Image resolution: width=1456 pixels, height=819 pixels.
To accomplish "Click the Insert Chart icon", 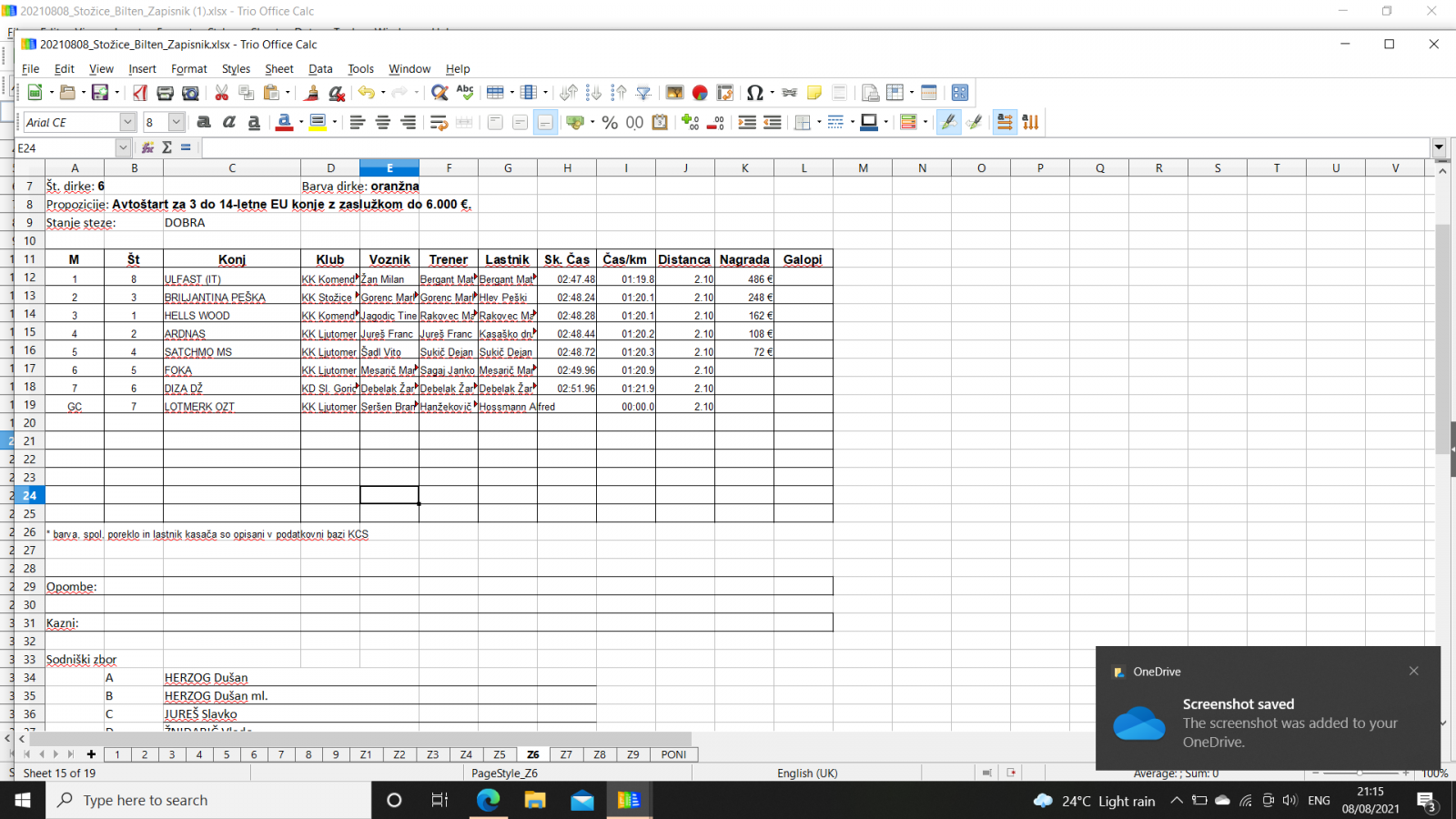I will point(700,93).
